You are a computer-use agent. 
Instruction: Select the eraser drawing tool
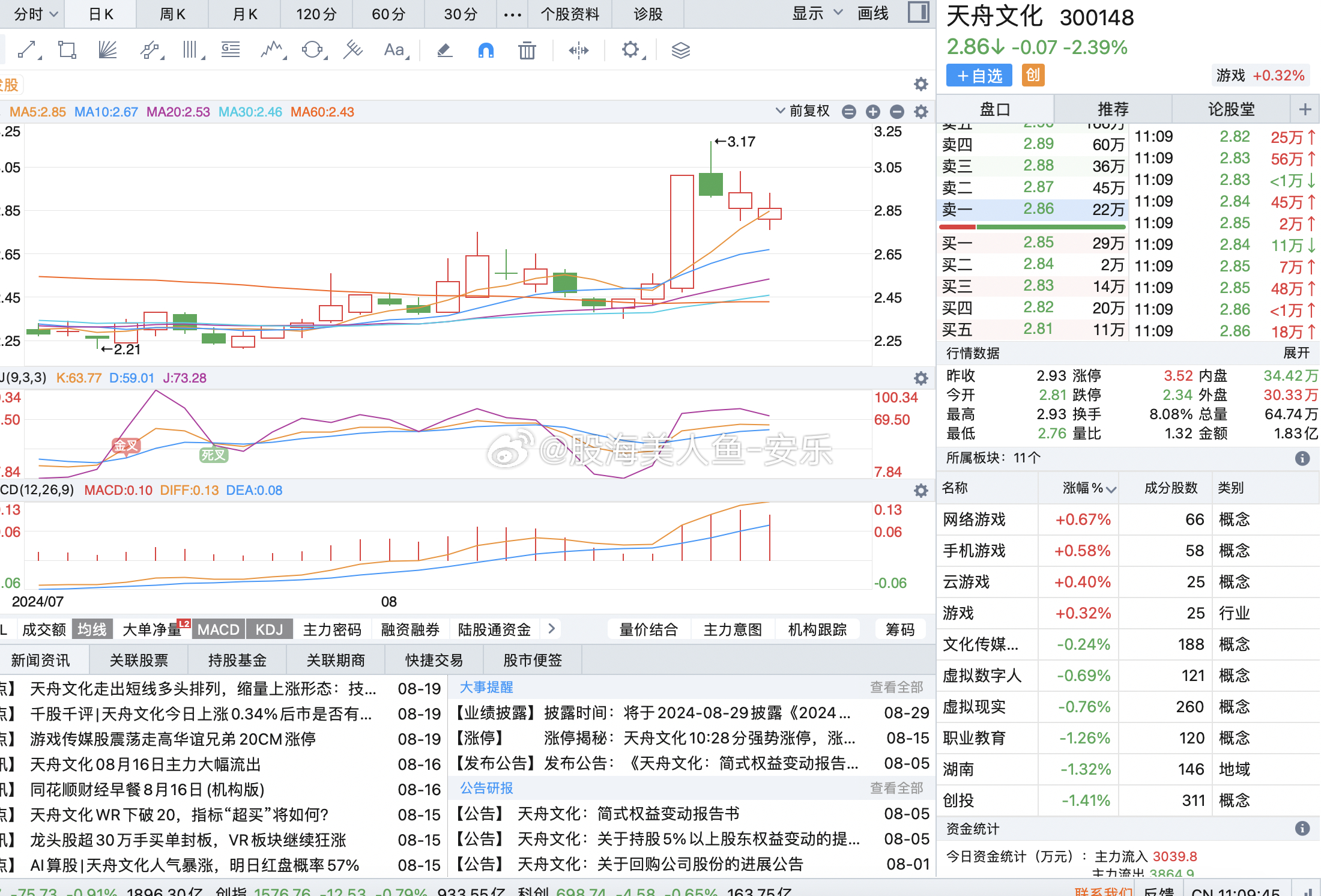(444, 50)
